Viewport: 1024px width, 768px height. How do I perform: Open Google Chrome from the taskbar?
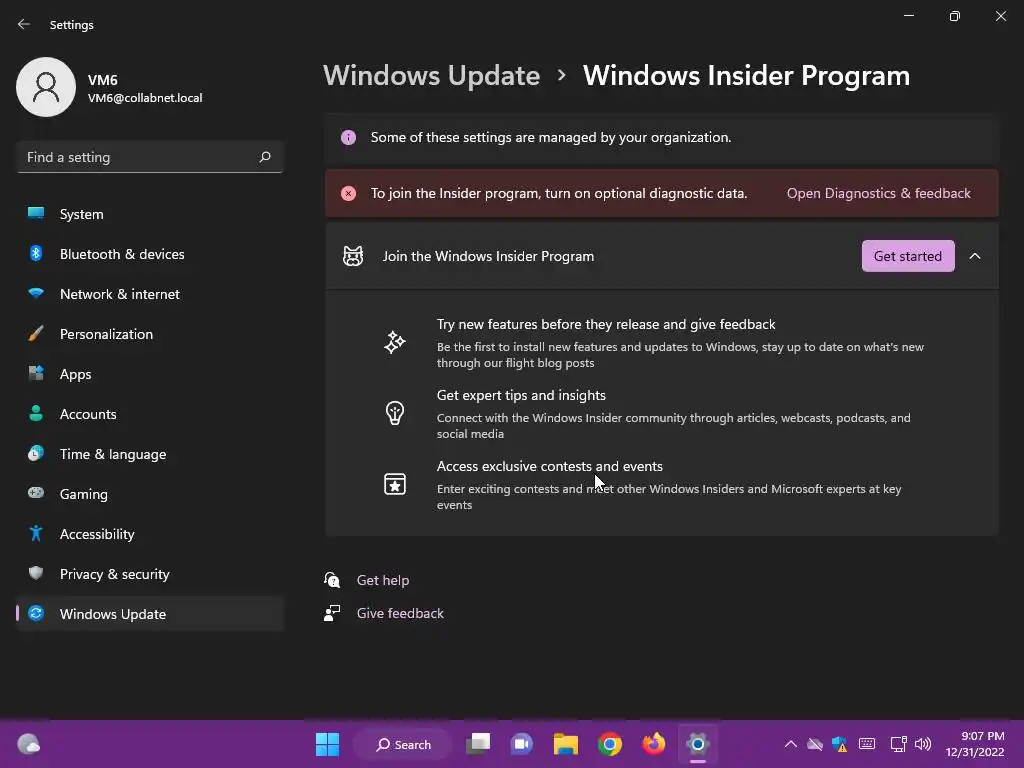[609, 744]
